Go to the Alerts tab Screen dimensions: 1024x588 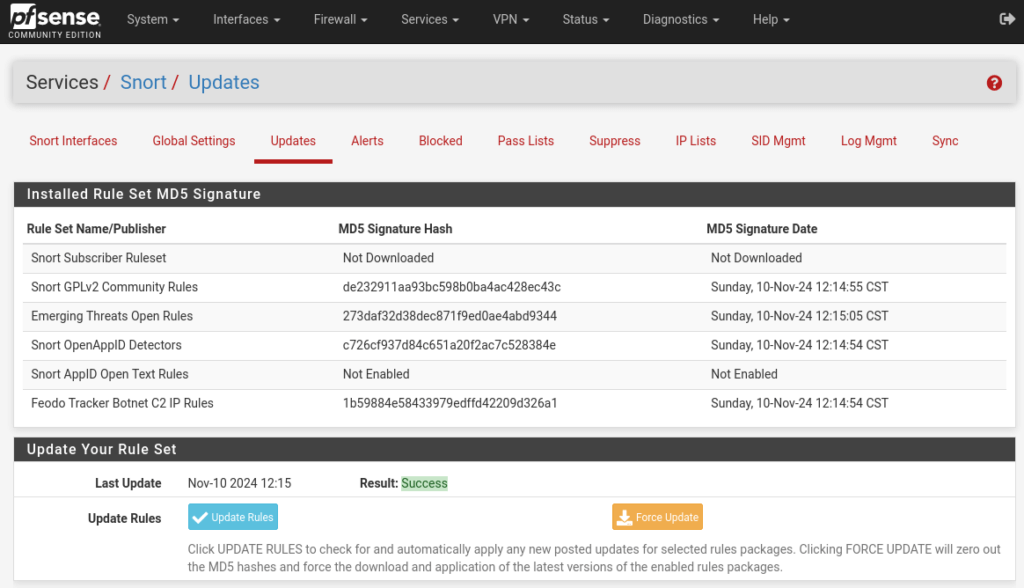click(367, 141)
